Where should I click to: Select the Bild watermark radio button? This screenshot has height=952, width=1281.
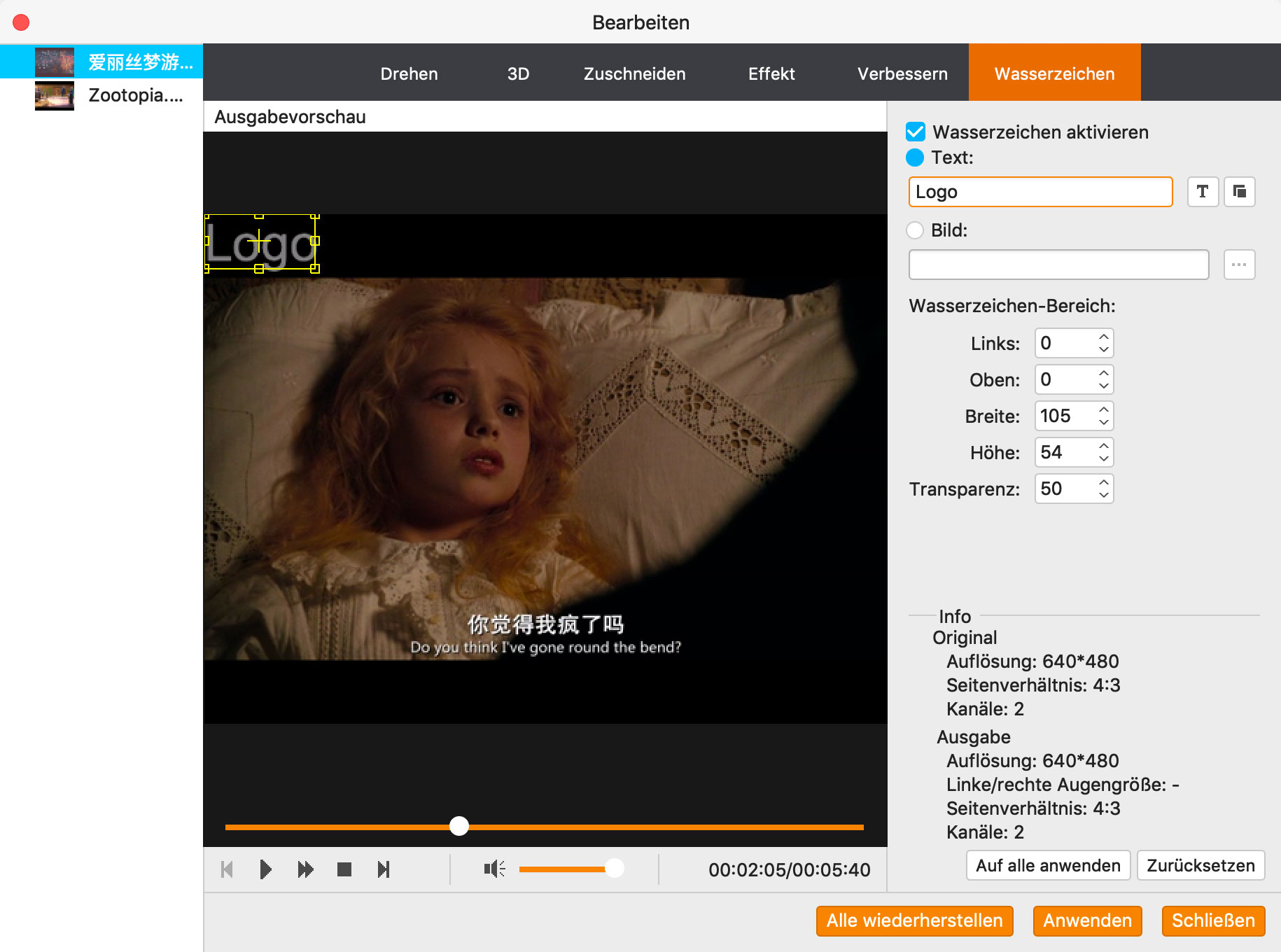click(915, 230)
